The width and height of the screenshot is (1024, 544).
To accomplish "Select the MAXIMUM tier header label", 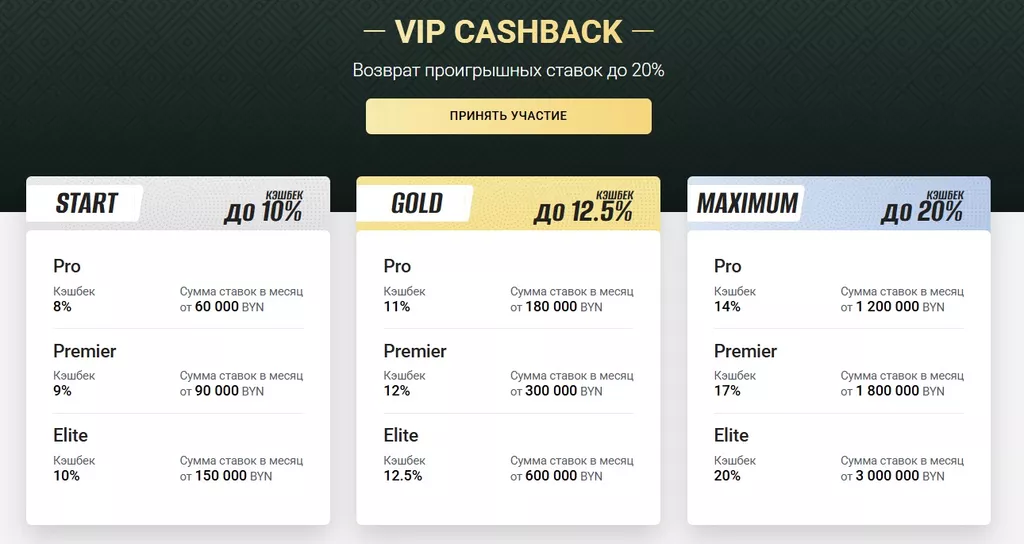I will tap(747, 204).
